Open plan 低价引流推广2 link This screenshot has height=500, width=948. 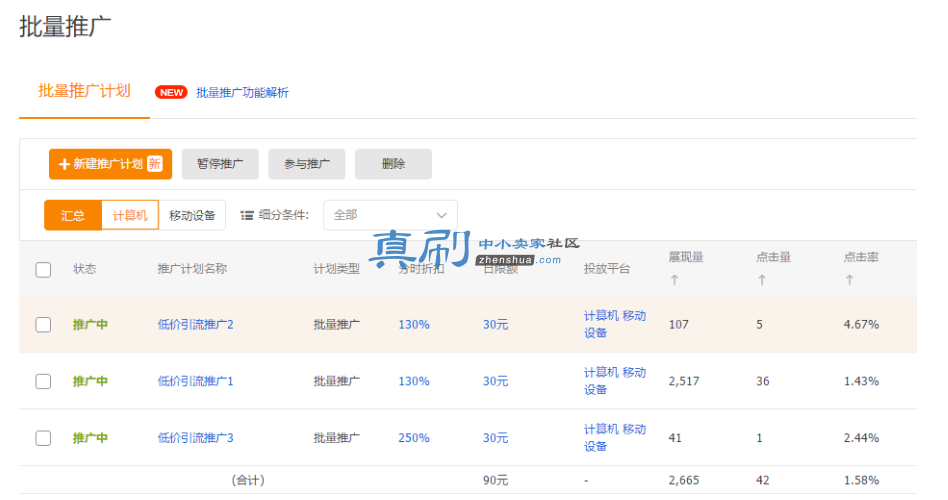coord(195,325)
